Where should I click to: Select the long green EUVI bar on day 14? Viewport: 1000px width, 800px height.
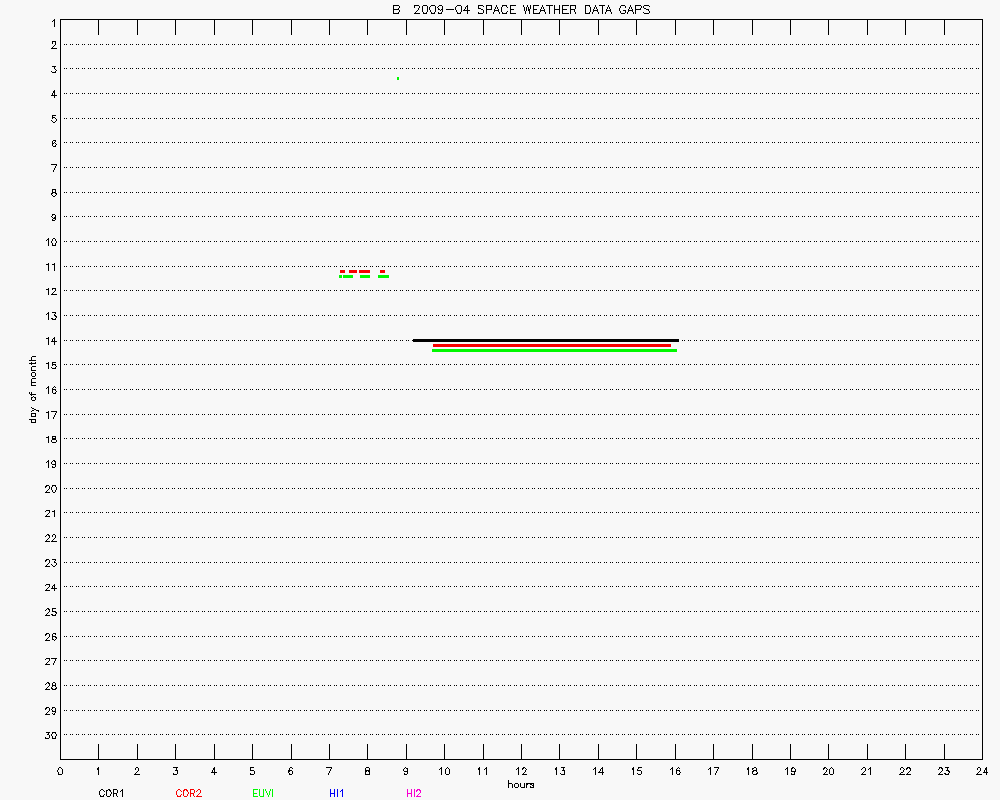tap(554, 351)
